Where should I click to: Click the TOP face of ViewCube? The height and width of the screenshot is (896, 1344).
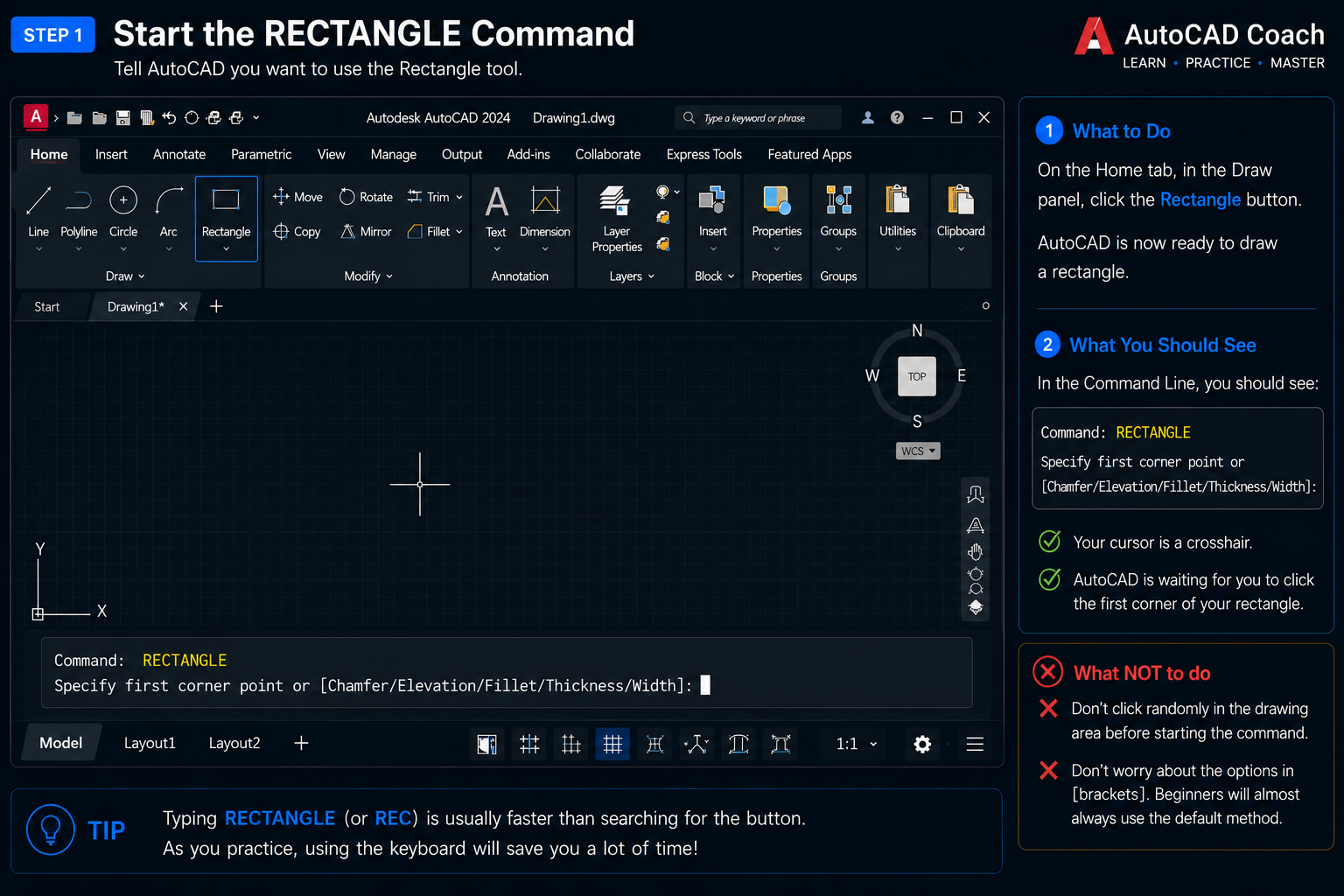(x=917, y=376)
